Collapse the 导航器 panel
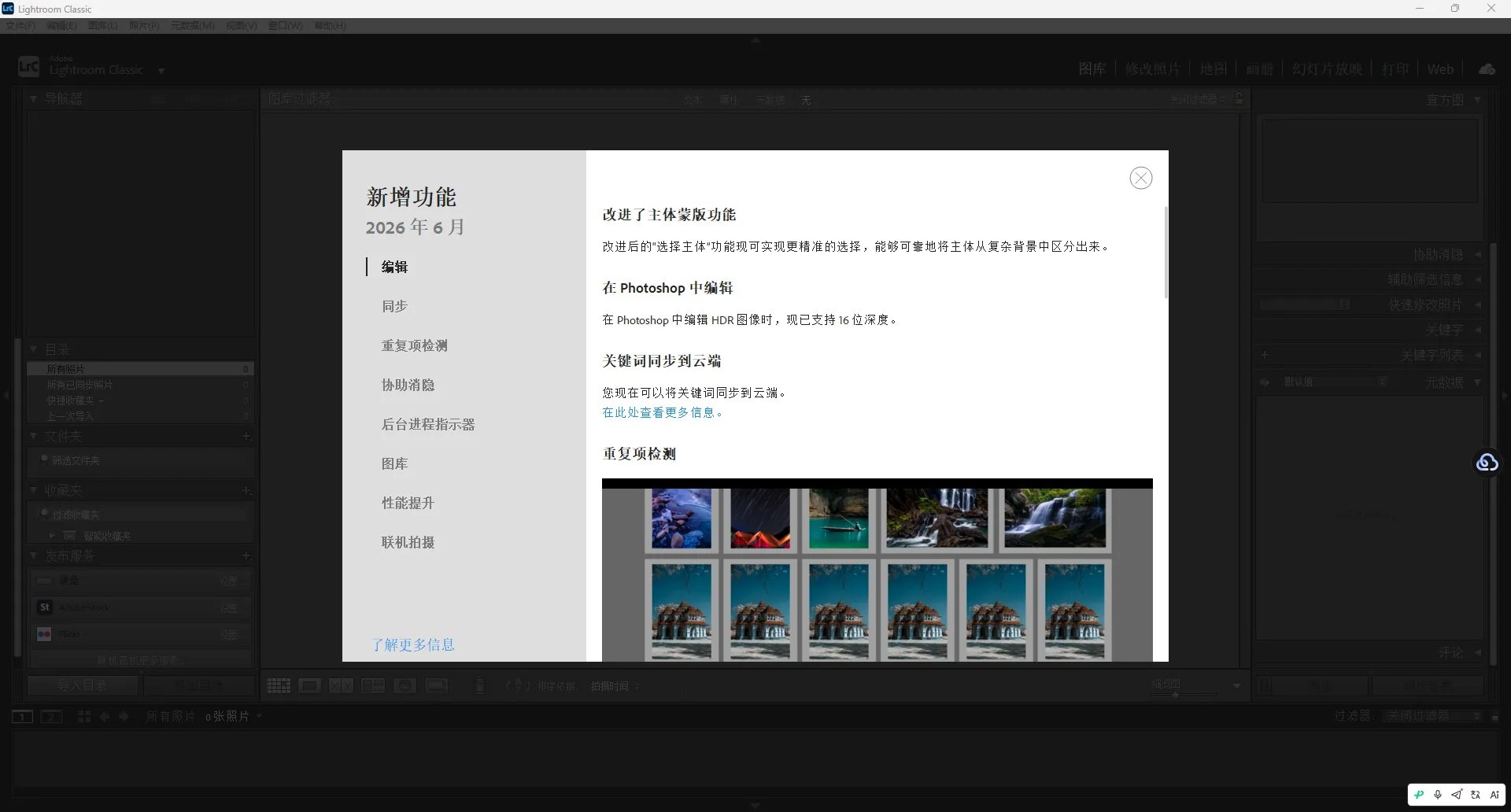1511x812 pixels. pos(34,99)
